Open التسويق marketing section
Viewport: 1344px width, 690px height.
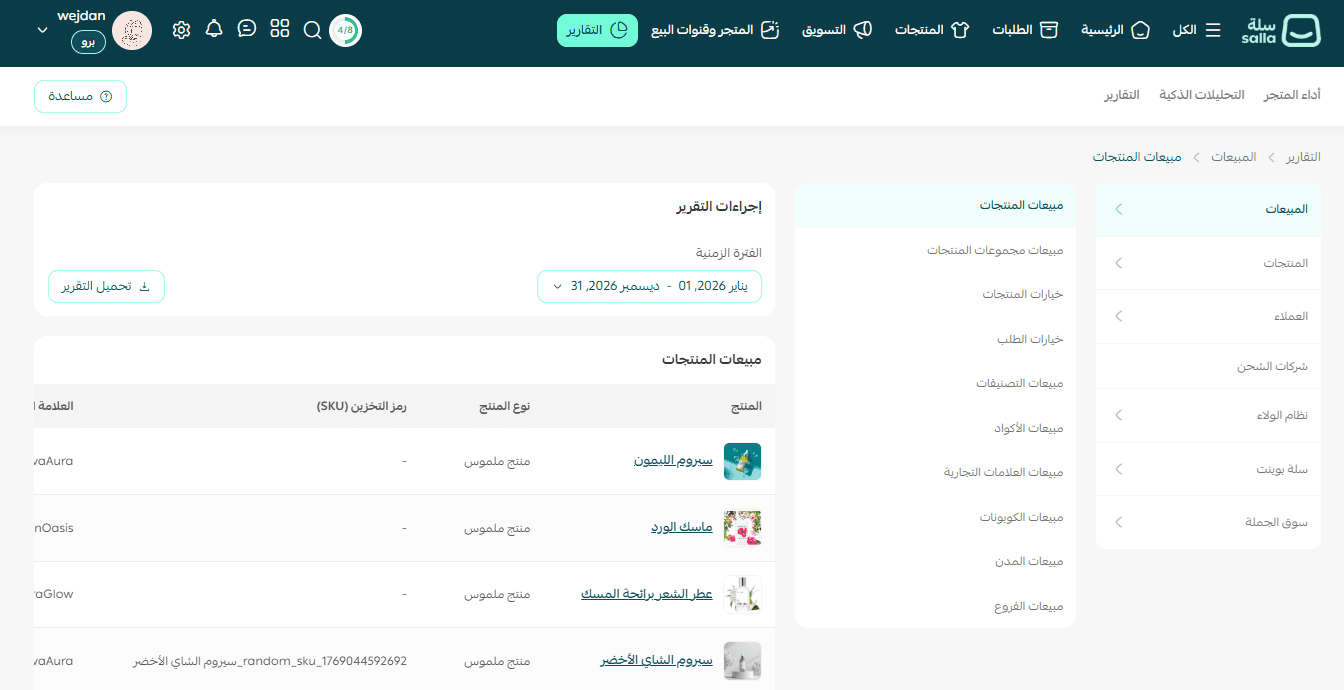tap(837, 30)
